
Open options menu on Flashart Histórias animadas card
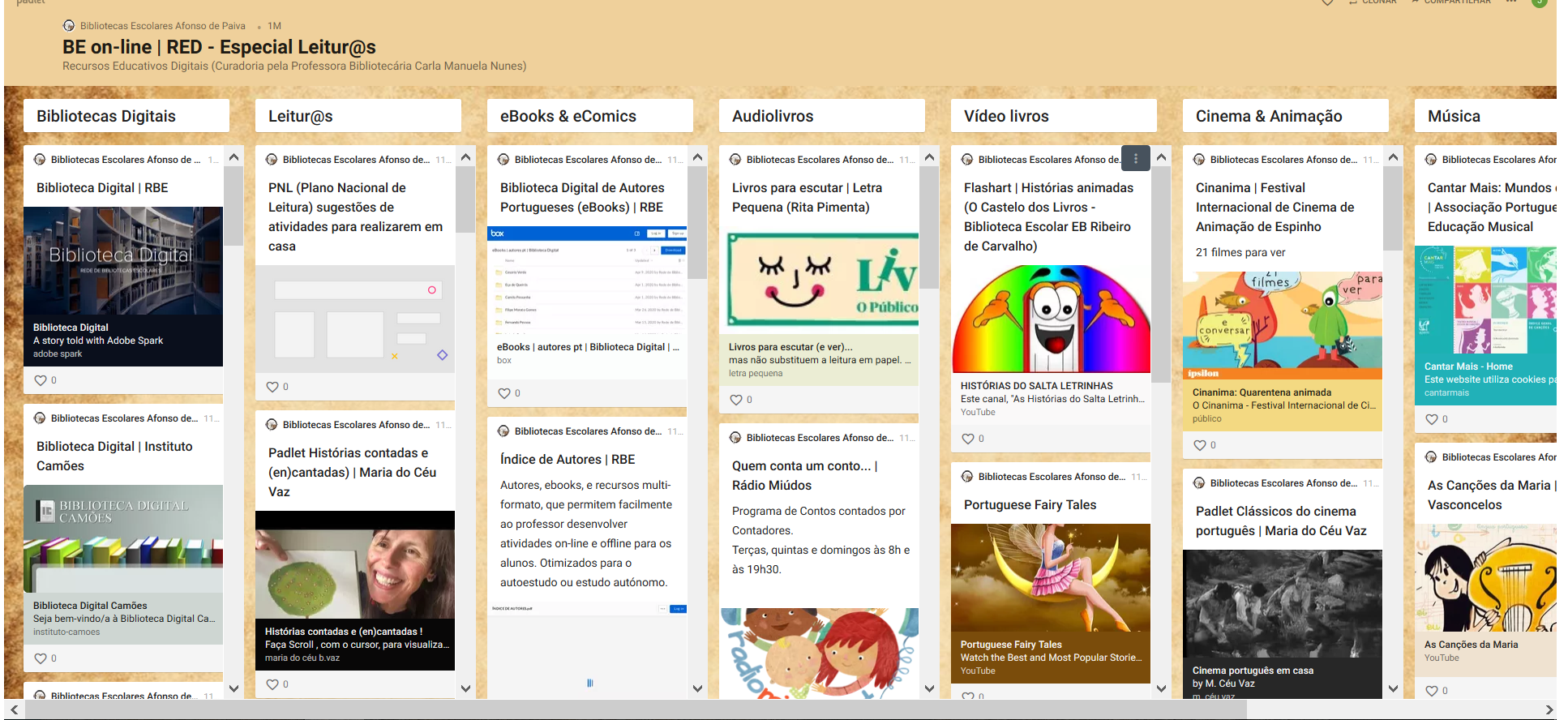1135,159
